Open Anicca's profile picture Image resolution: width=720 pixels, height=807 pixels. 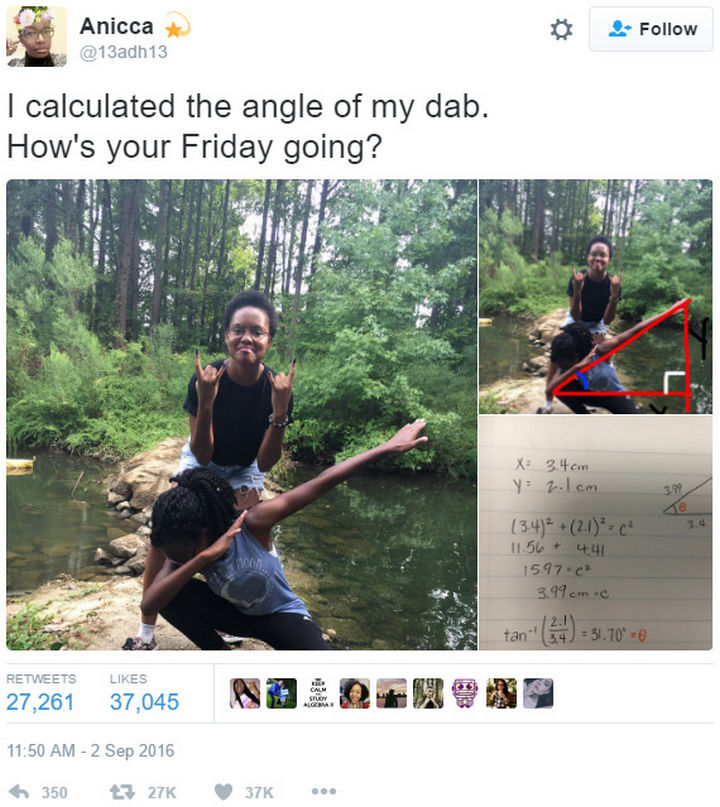point(37,37)
